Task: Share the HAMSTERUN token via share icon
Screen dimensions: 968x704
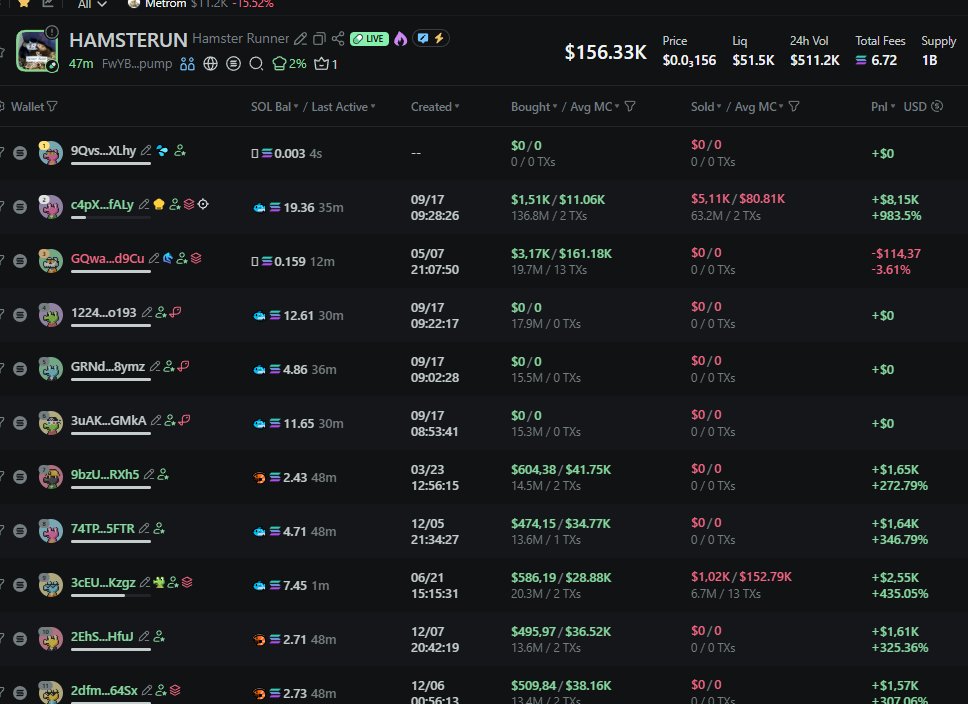Action: coord(338,39)
